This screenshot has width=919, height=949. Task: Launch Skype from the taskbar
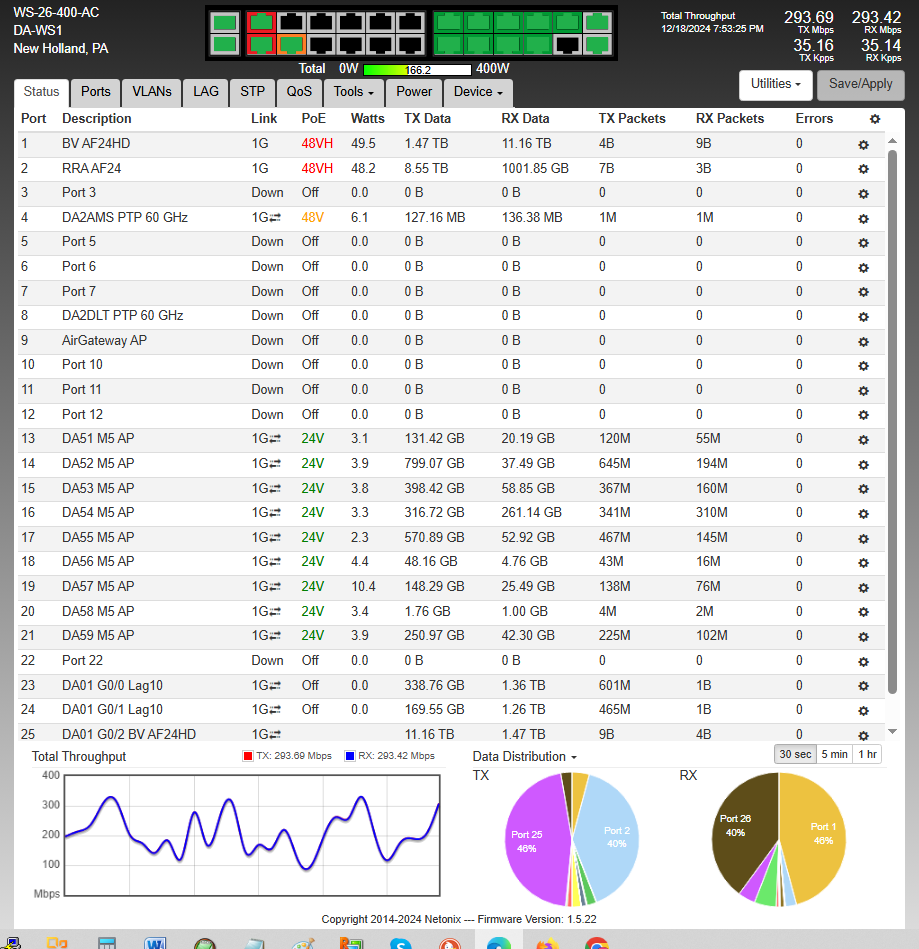pyautogui.click(x=401, y=943)
